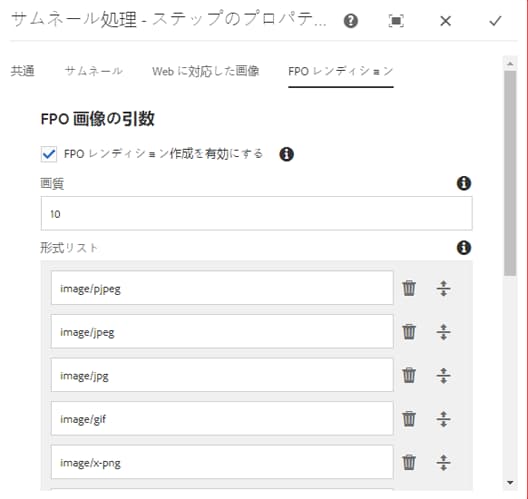The width and height of the screenshot is (528, 499).
Task: Confirm changes with the checkmark icon
Action: 495,21
